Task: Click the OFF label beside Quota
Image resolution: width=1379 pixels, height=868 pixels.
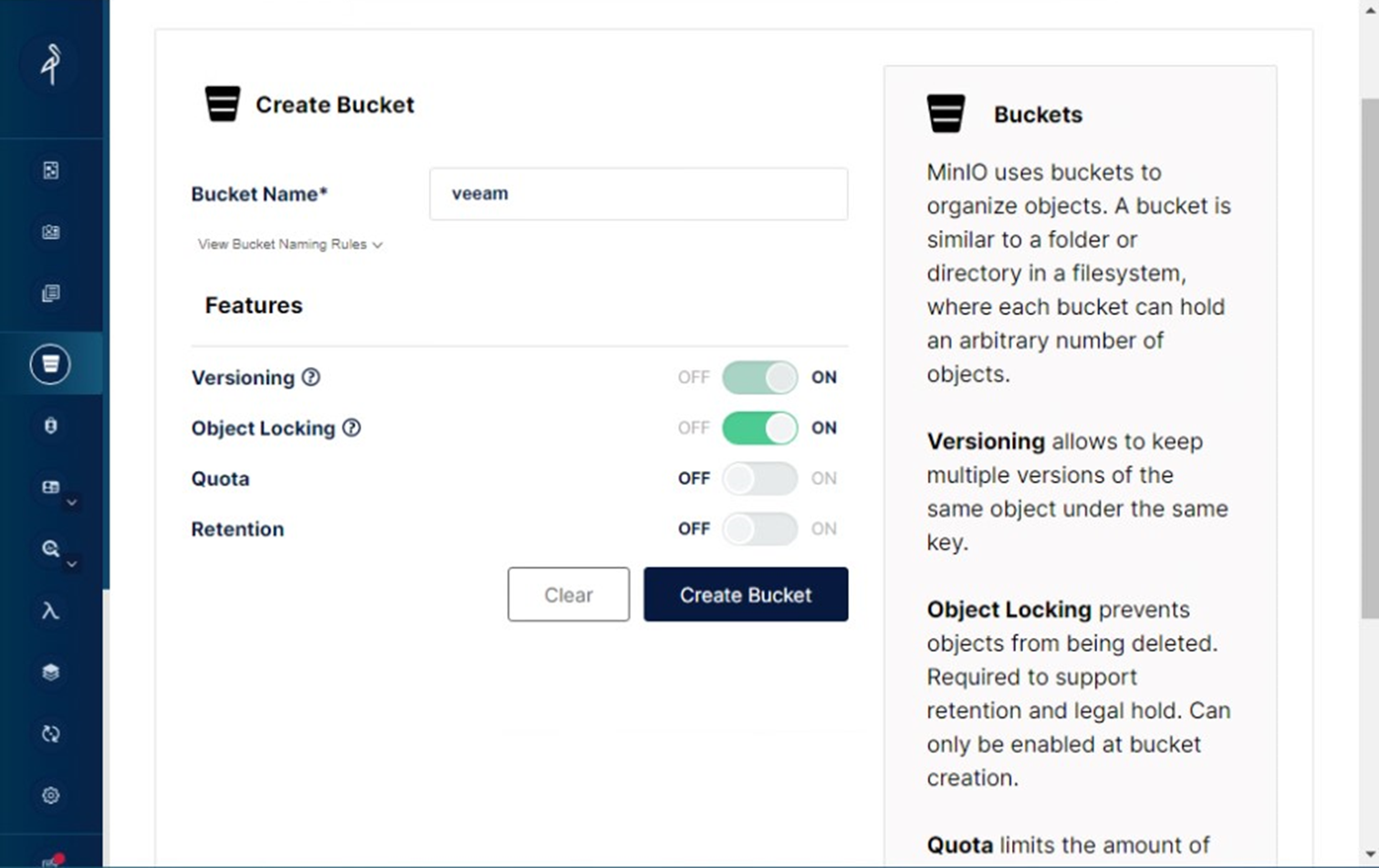Action: tap(694, 478)
